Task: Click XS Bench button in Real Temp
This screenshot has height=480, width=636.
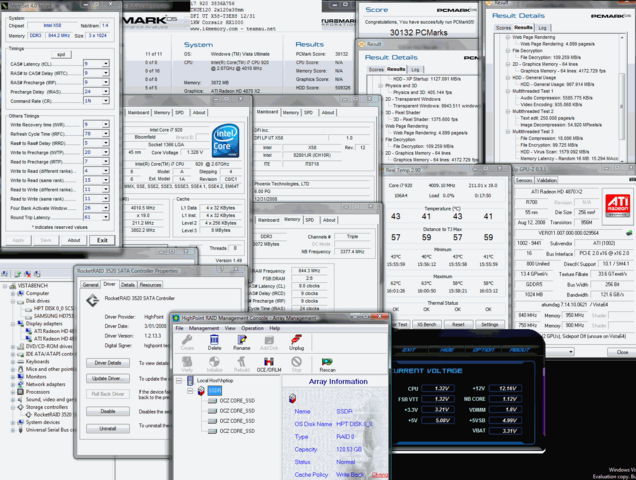Action: tap(426, 325)
